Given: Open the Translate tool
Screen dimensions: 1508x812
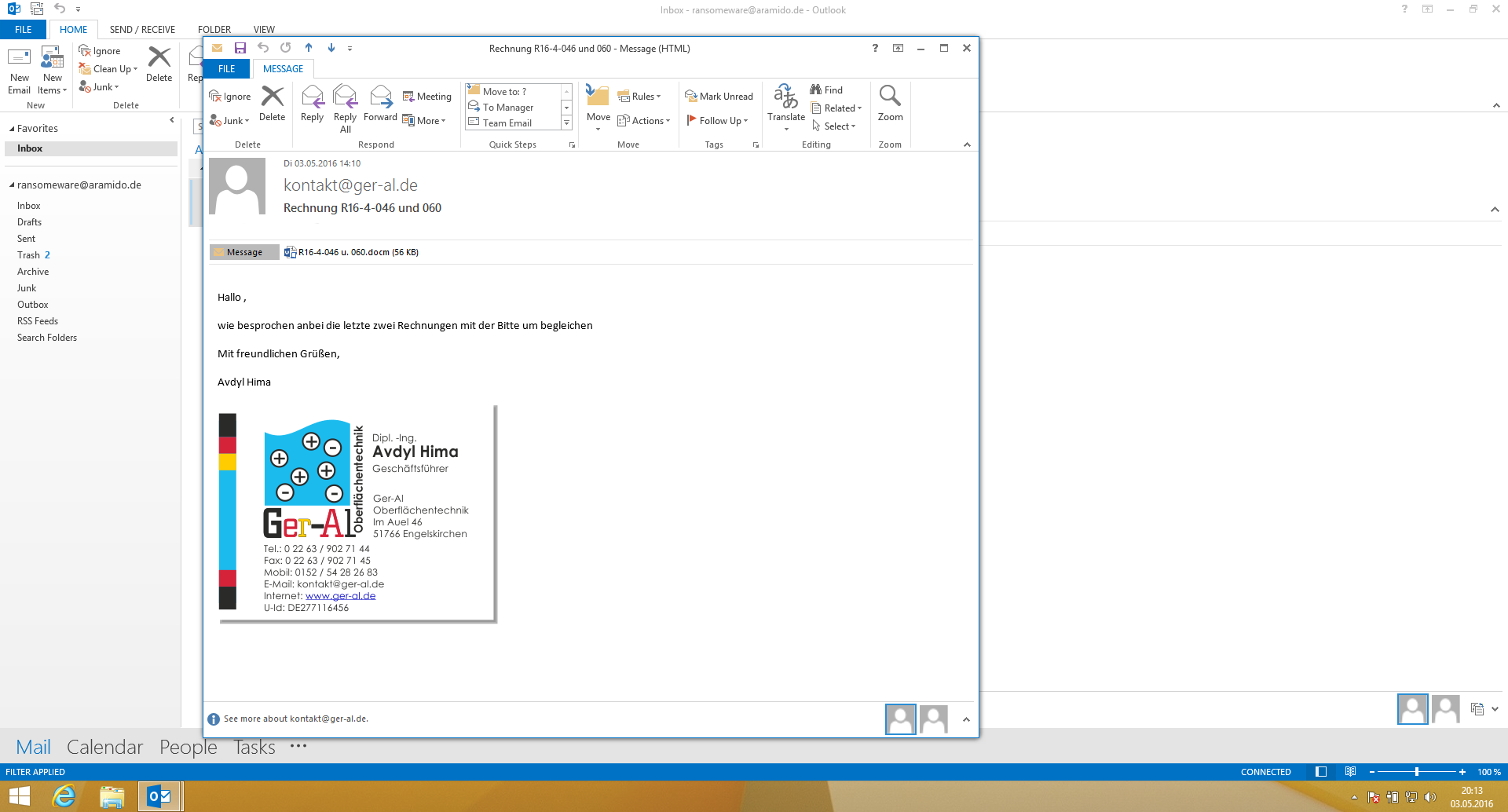Looking at the screenshot, I should pos(785,108).
